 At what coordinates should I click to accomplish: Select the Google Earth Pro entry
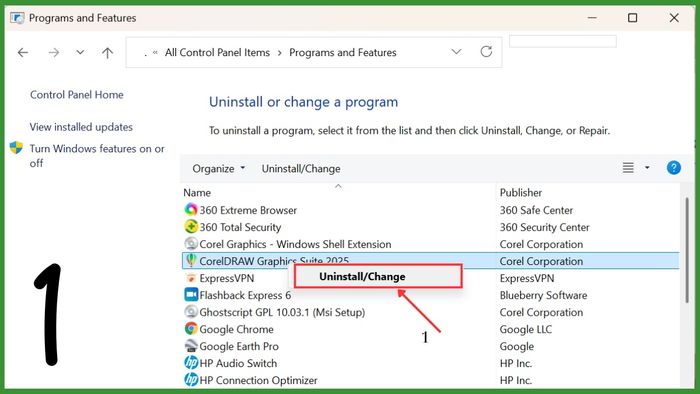[239, 346]
